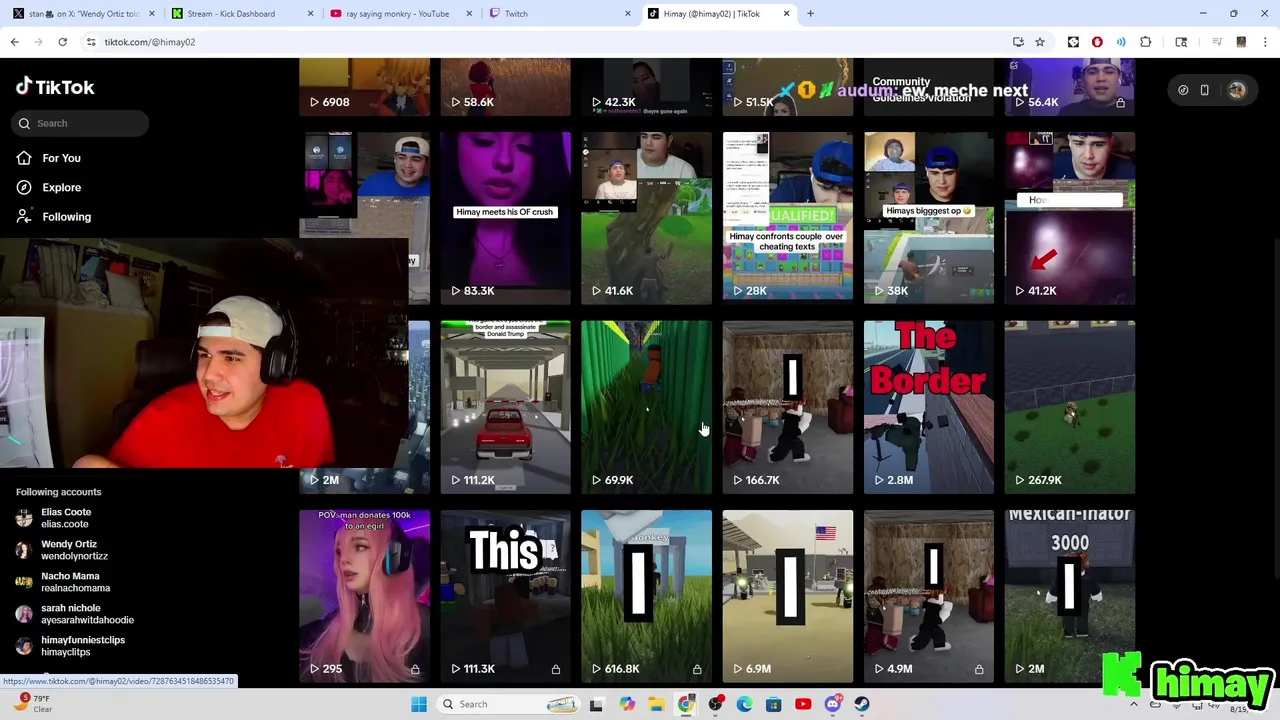
Task: Open the Following icon in sidebar
Action: (24, 216)
